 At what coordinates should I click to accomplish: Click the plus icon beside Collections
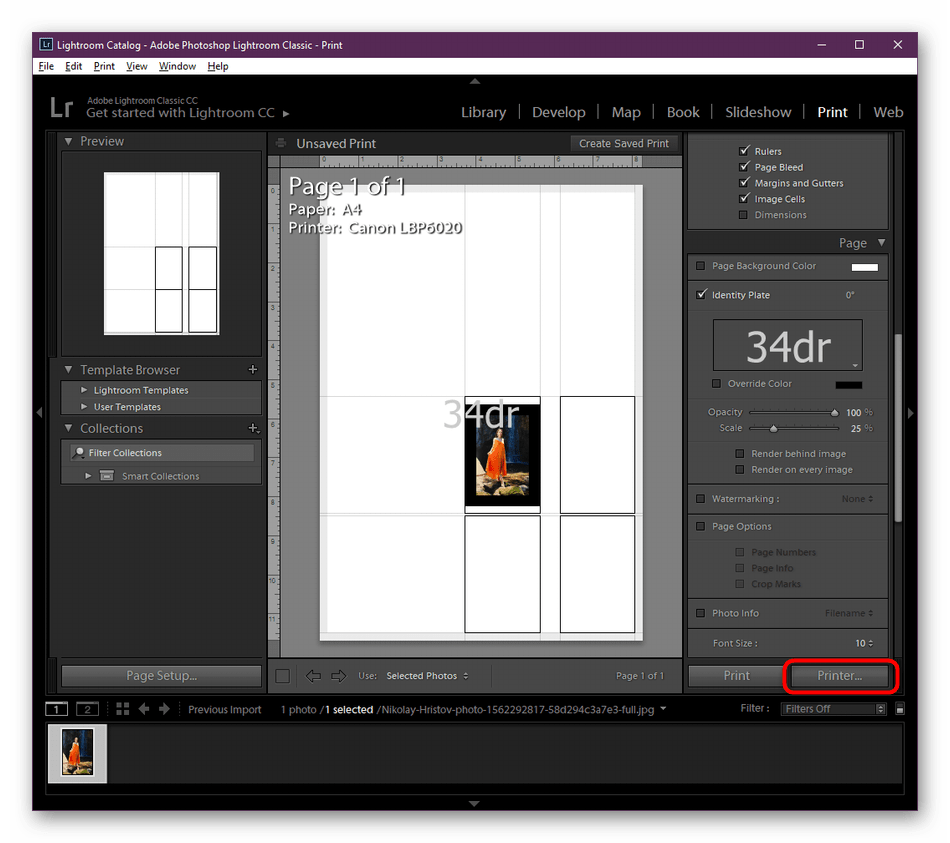click(253, 428)
